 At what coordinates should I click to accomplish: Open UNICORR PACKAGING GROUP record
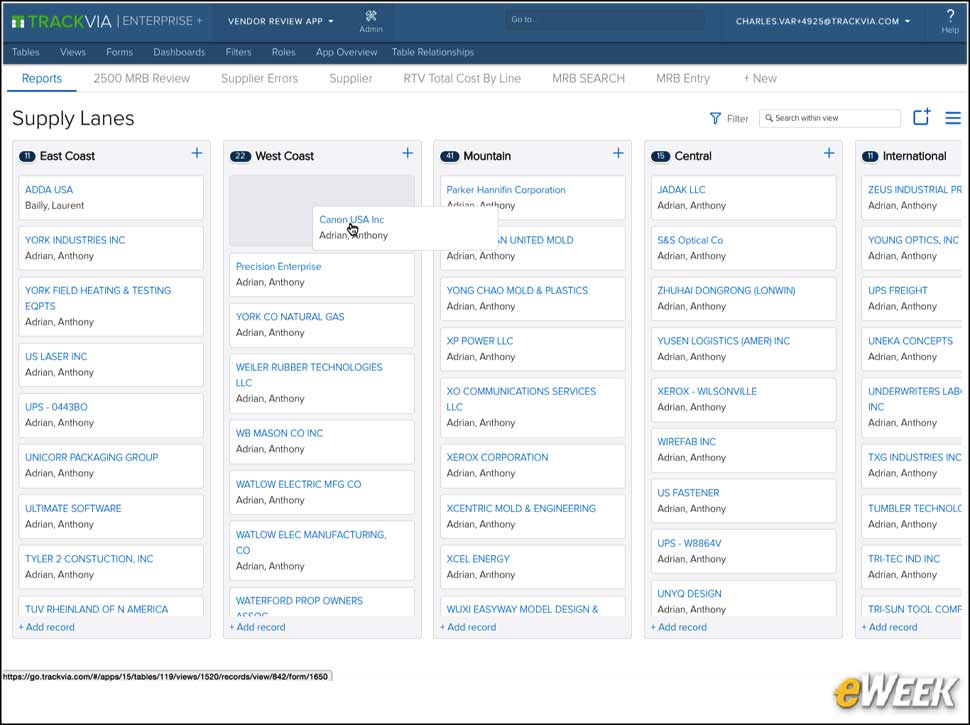pyautogui.click(x=92, y=457)
